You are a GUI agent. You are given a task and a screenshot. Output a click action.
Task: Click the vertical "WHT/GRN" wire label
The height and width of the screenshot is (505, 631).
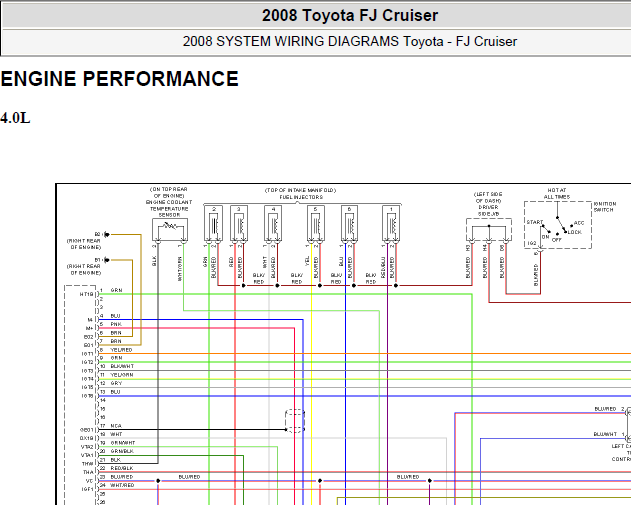click(179, 269)
